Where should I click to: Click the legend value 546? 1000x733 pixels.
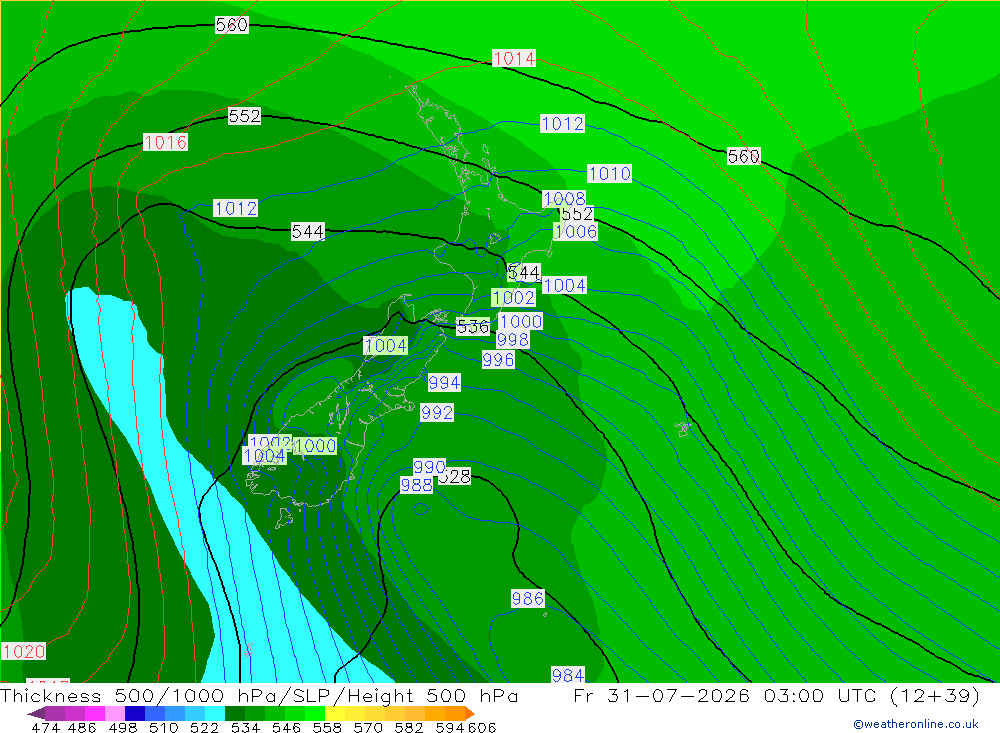(286, 728)
